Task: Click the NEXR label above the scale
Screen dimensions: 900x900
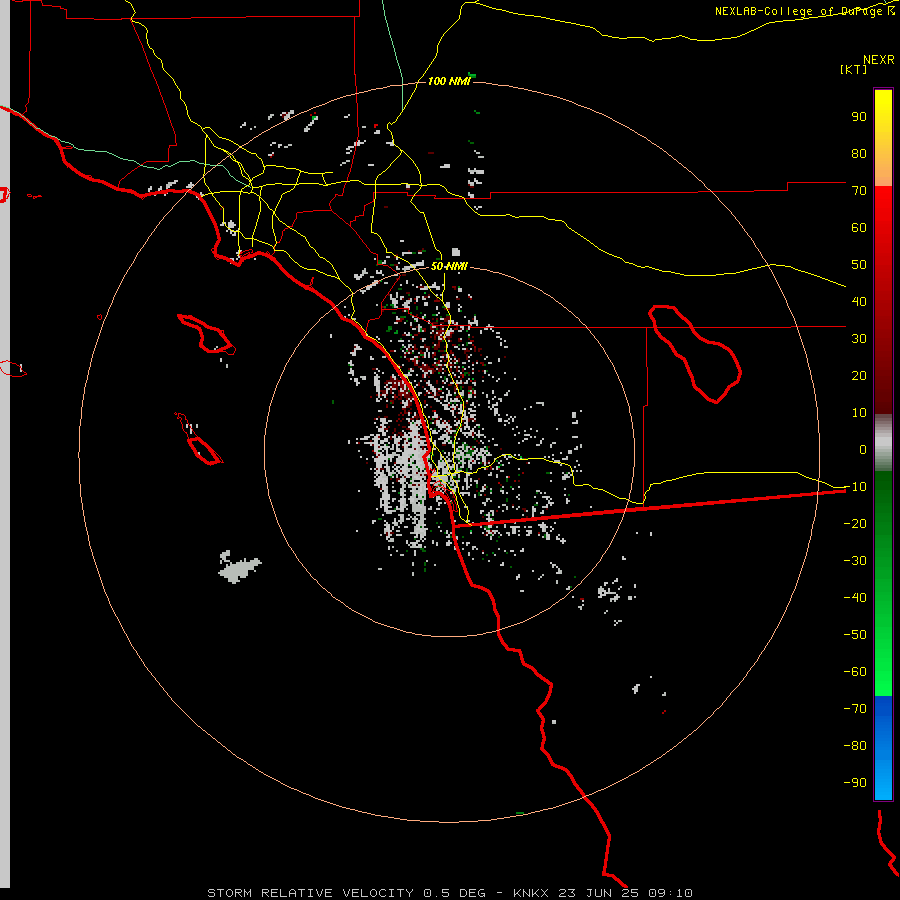Action: [879, 60]
